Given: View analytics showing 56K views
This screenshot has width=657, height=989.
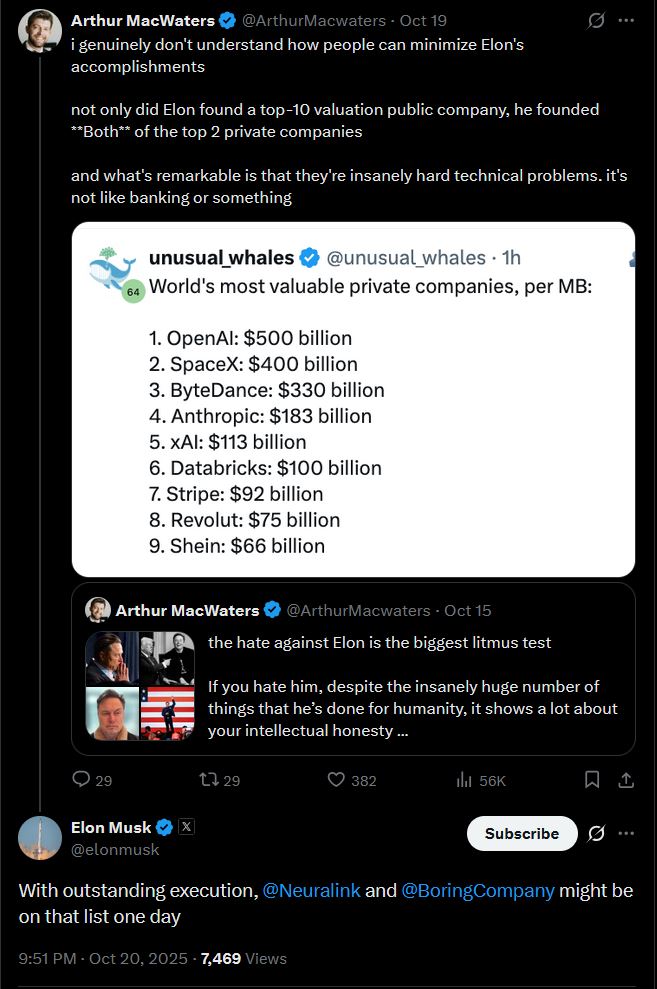Looking at the screenshot, I should pyautogui.click(x=481, y=781).
